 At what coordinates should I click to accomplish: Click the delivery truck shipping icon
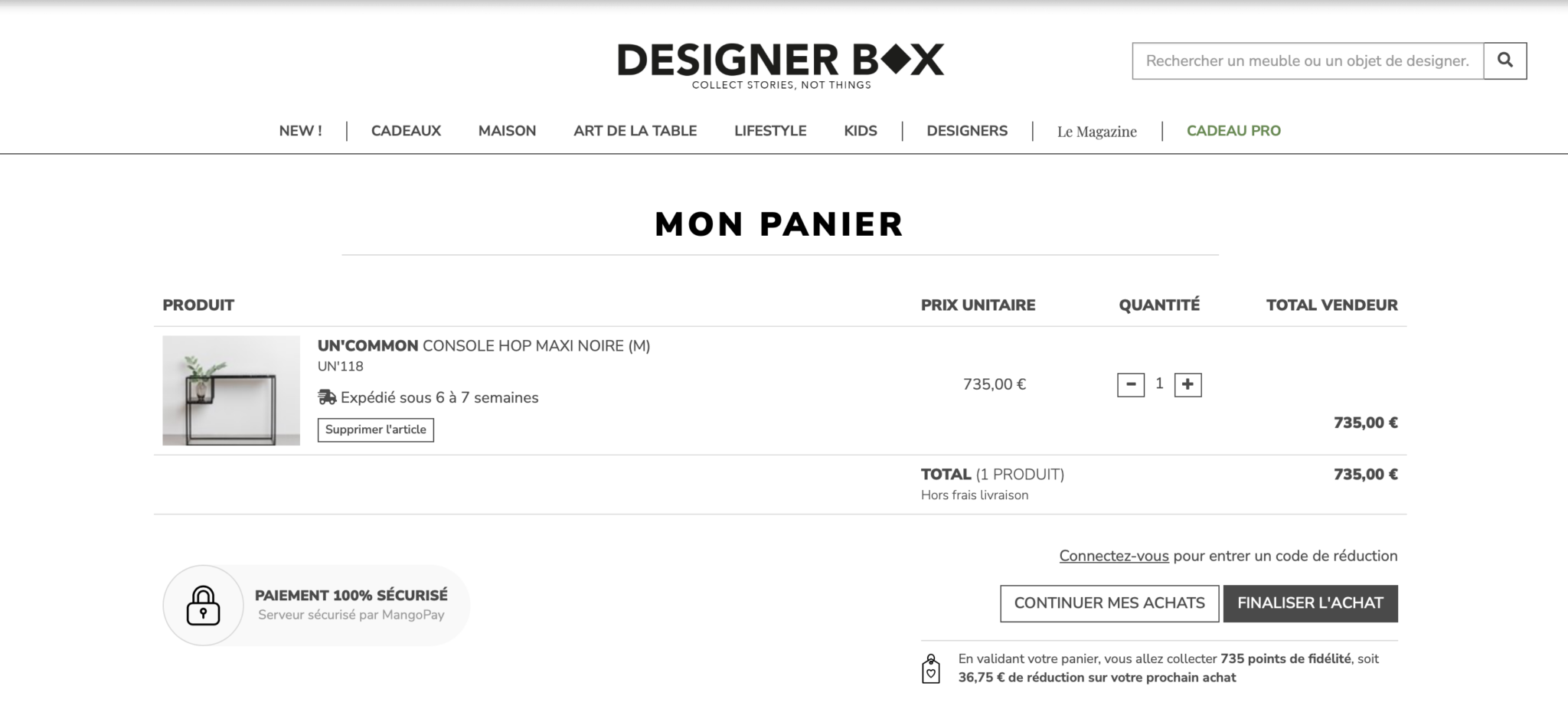(x=327, y=397)
